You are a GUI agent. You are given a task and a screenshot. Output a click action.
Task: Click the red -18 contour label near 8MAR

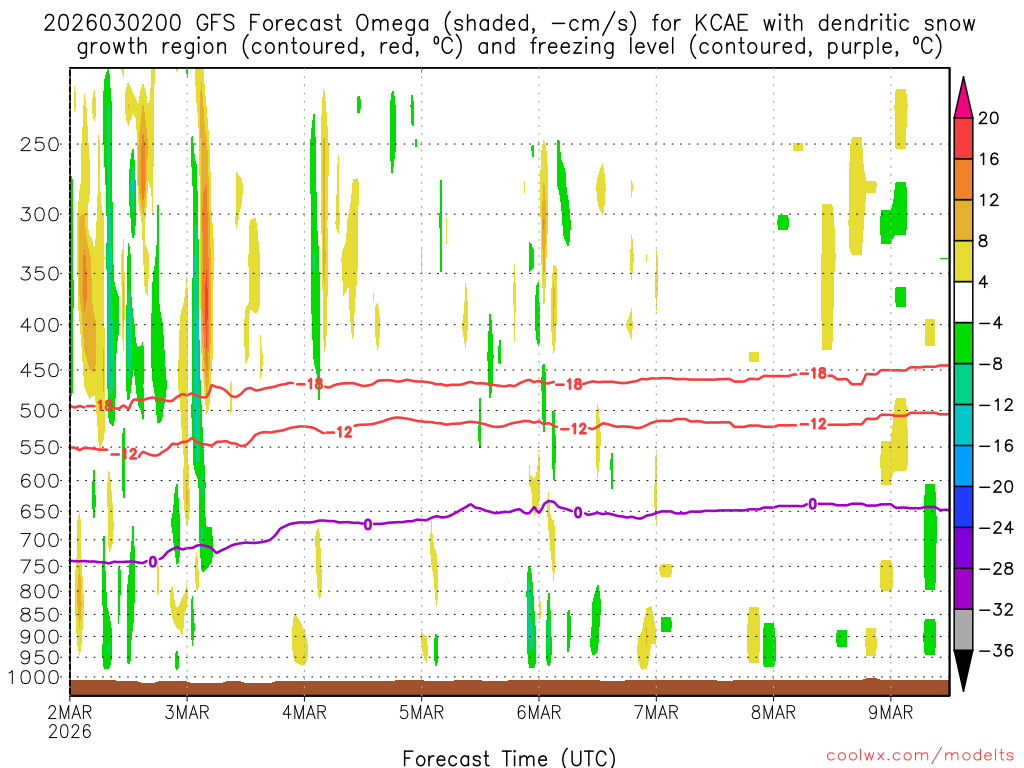[x=814, y=374]
